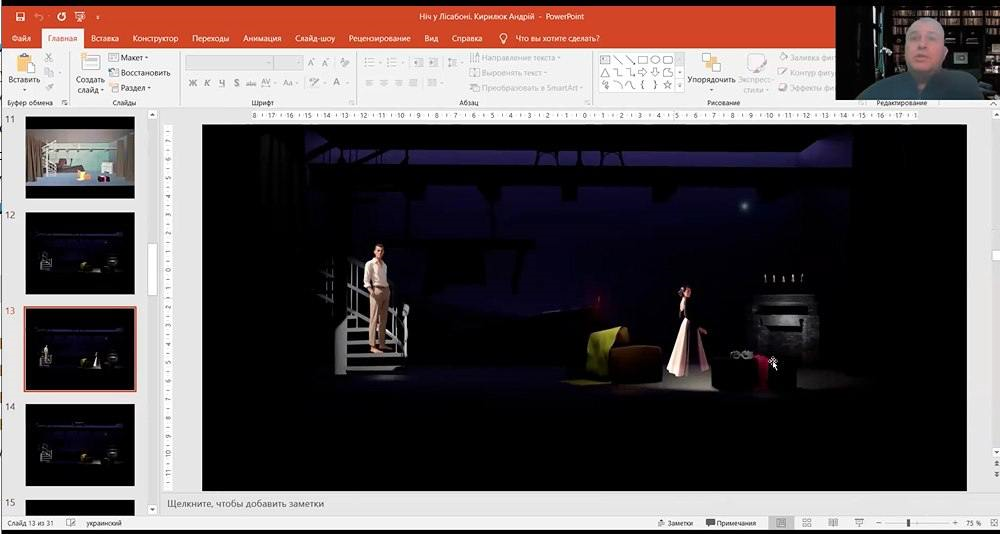Screen dimensions: 1000x534
Task: Select the star shape in shapes gallery
Action: (x=668, y=84)
